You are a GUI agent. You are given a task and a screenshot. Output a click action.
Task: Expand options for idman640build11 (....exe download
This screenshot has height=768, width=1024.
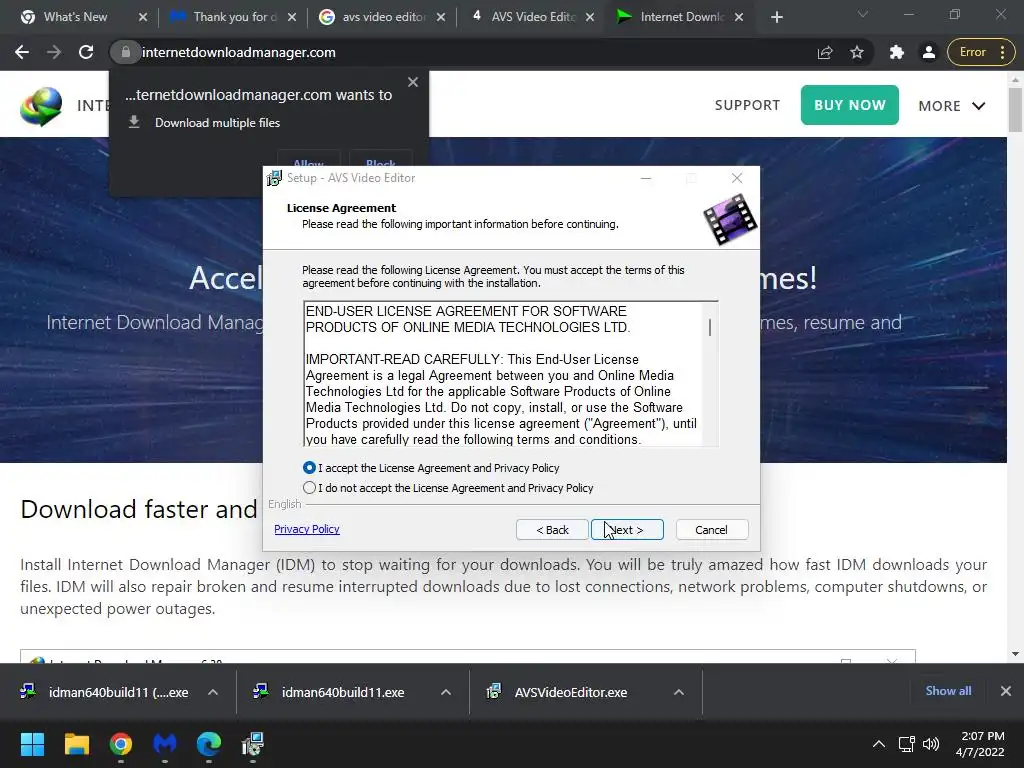click(x=213, y=692)
